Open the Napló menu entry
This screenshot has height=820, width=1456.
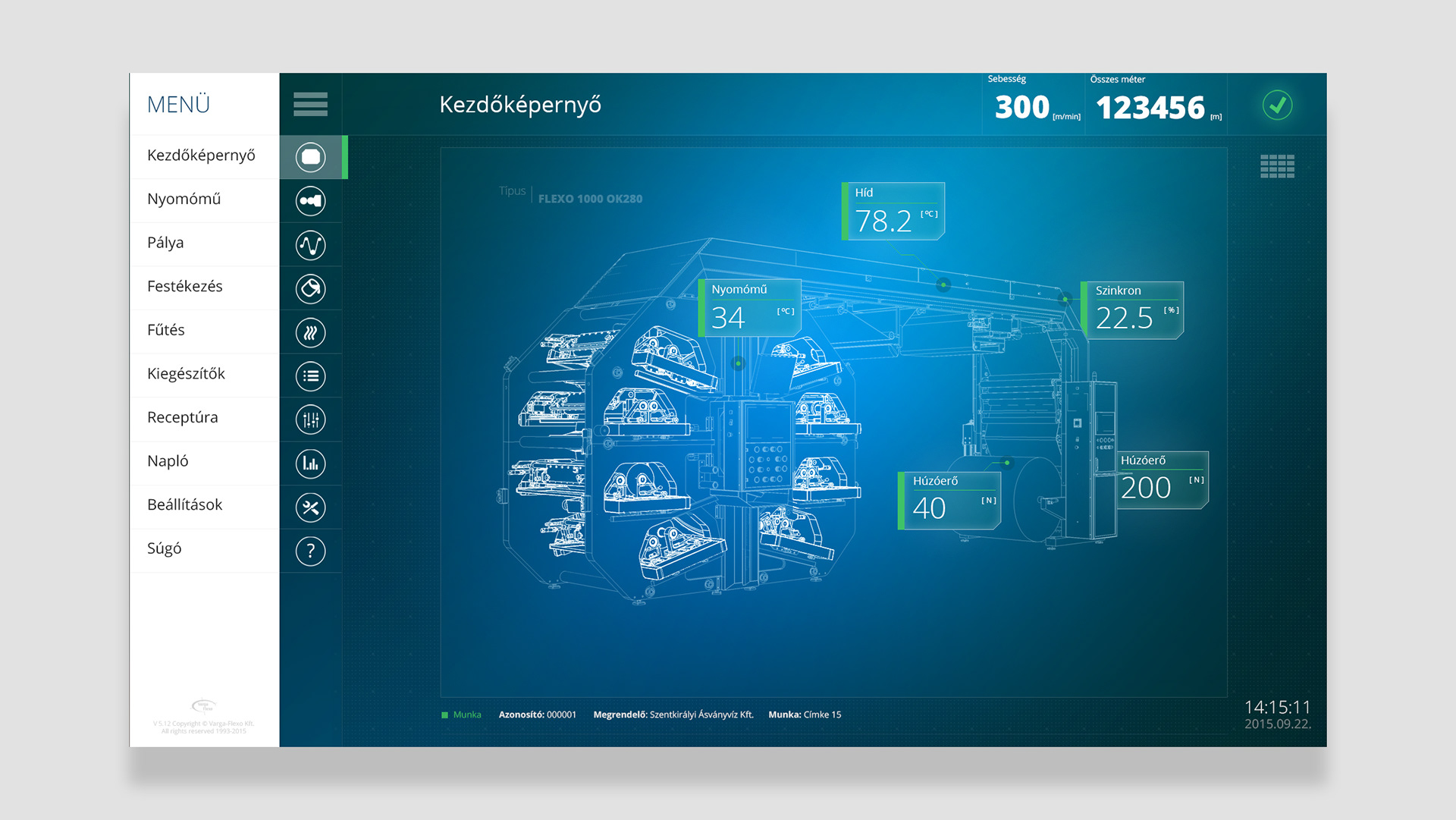168,461
